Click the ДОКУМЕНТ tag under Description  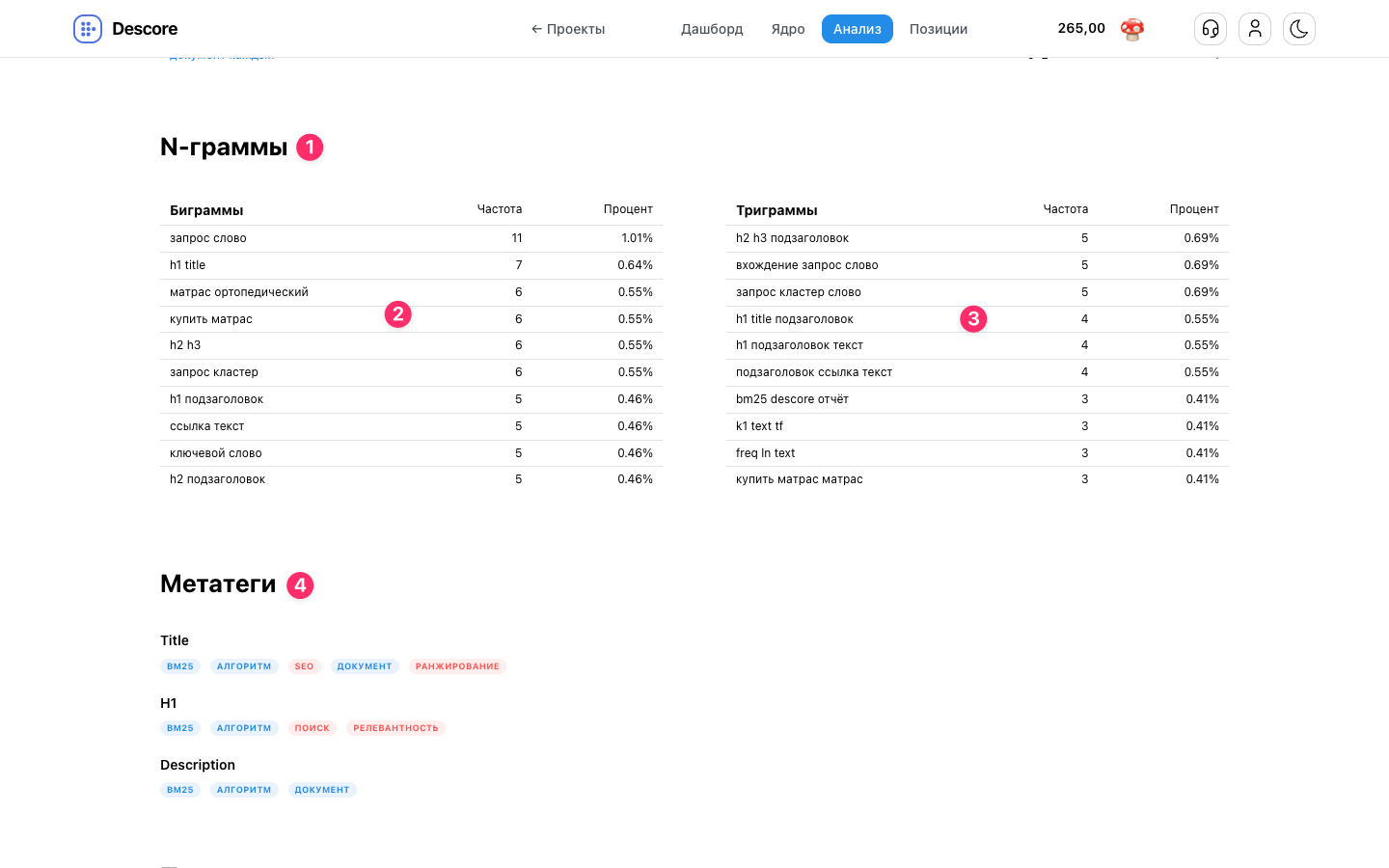(x=322, y=790)
